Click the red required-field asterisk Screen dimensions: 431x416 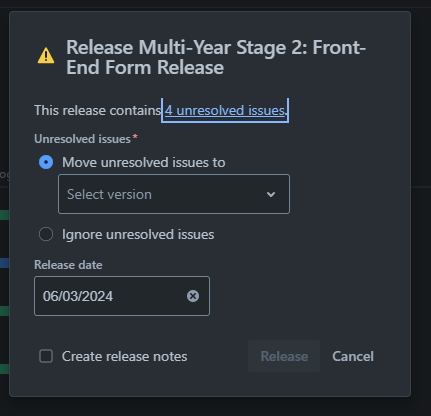(135, 137)
